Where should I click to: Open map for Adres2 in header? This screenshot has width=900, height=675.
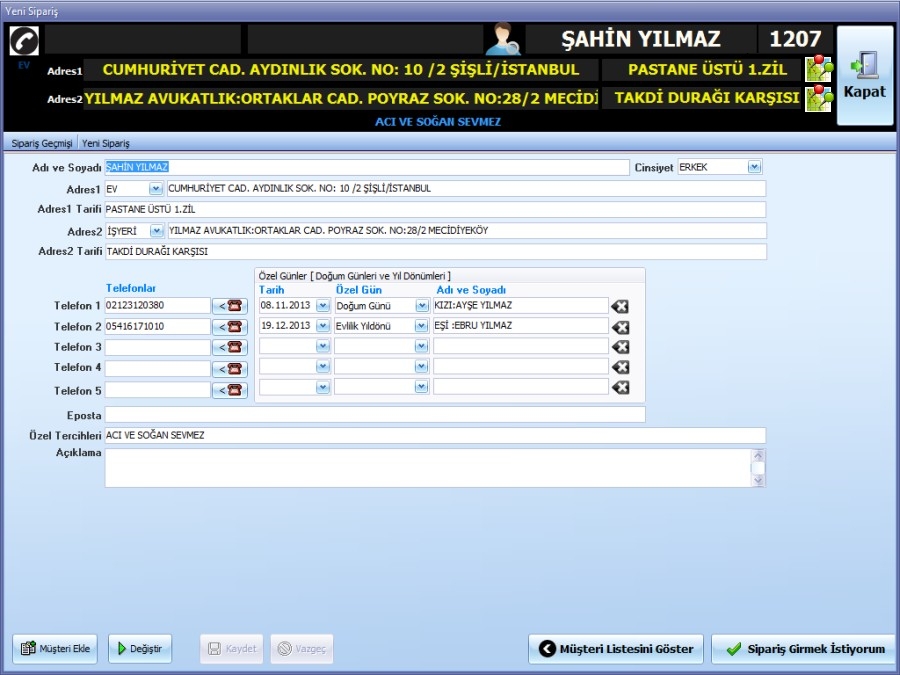(819, 98)
